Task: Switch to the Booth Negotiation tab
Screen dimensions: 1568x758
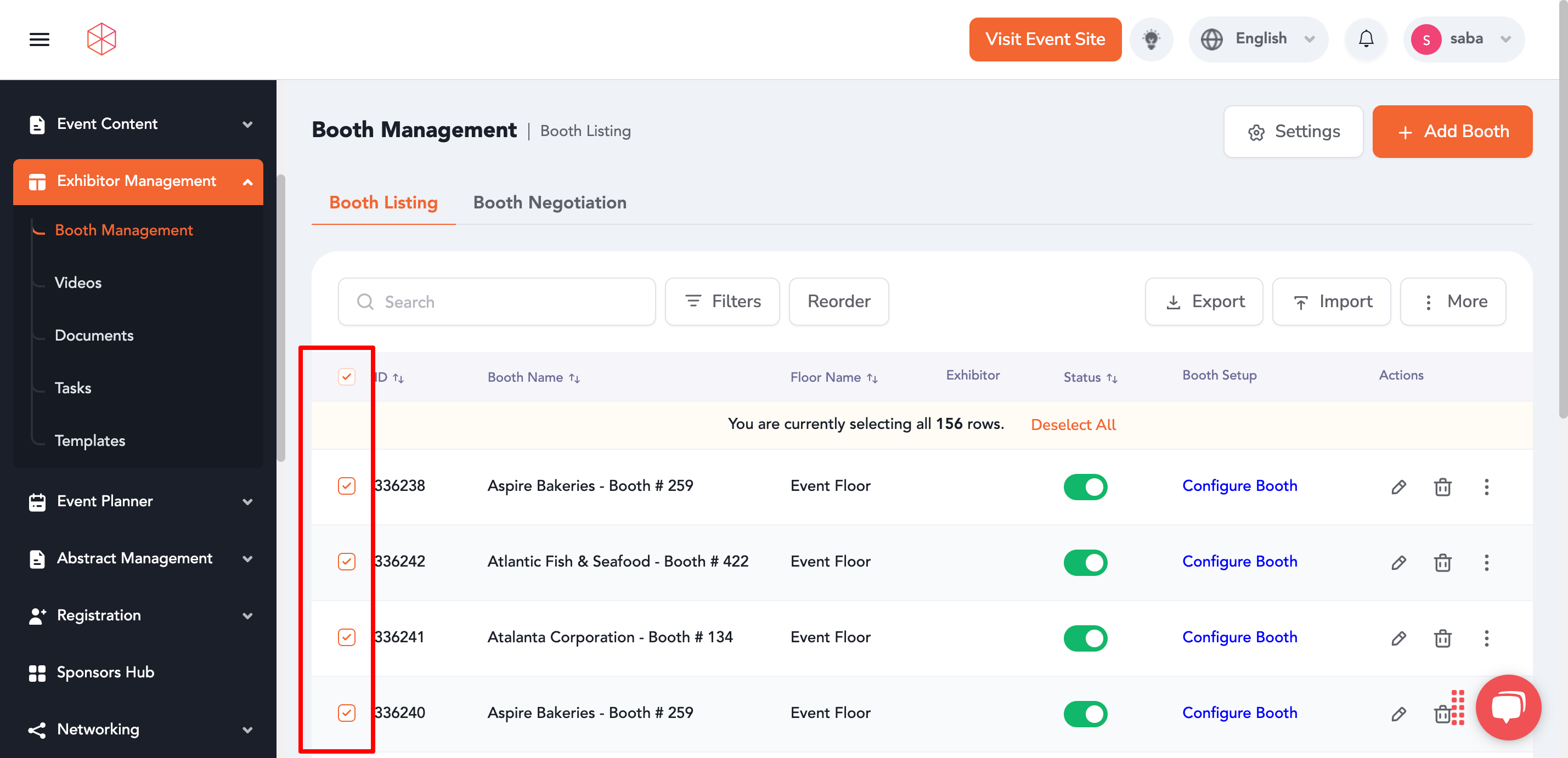Action: tap(550, 202)
